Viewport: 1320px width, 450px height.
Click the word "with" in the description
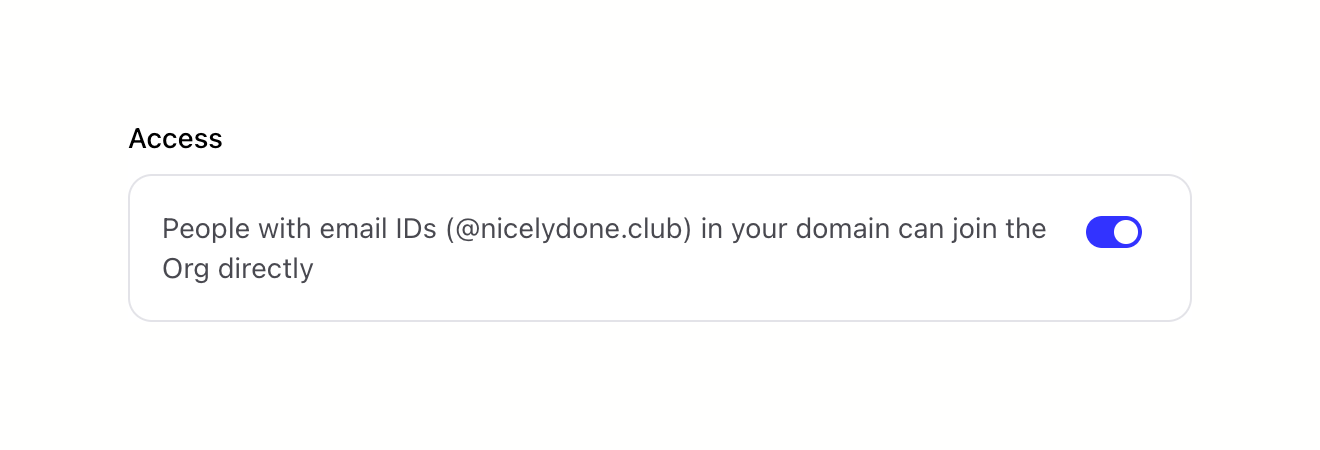click(284, 229)
